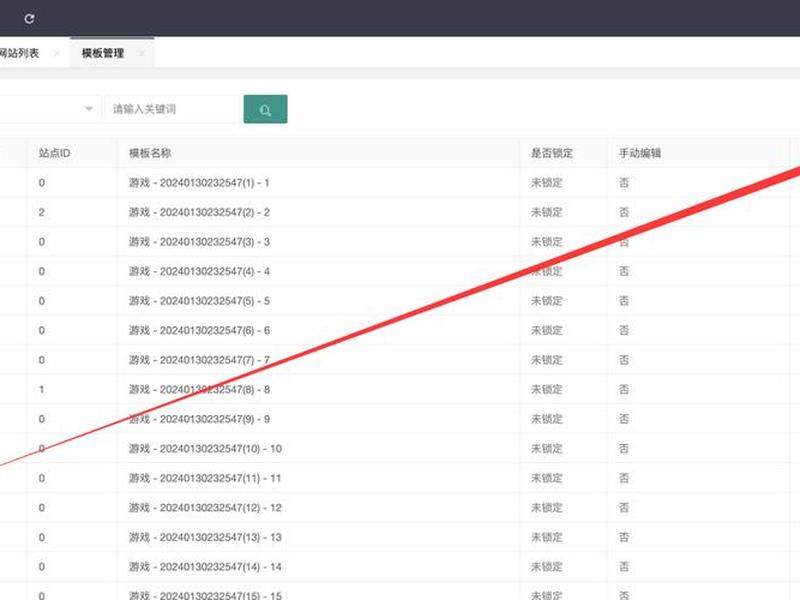Select row 游戏 - 20240130232547(11) - 11
800x600 pixels.
400,479
